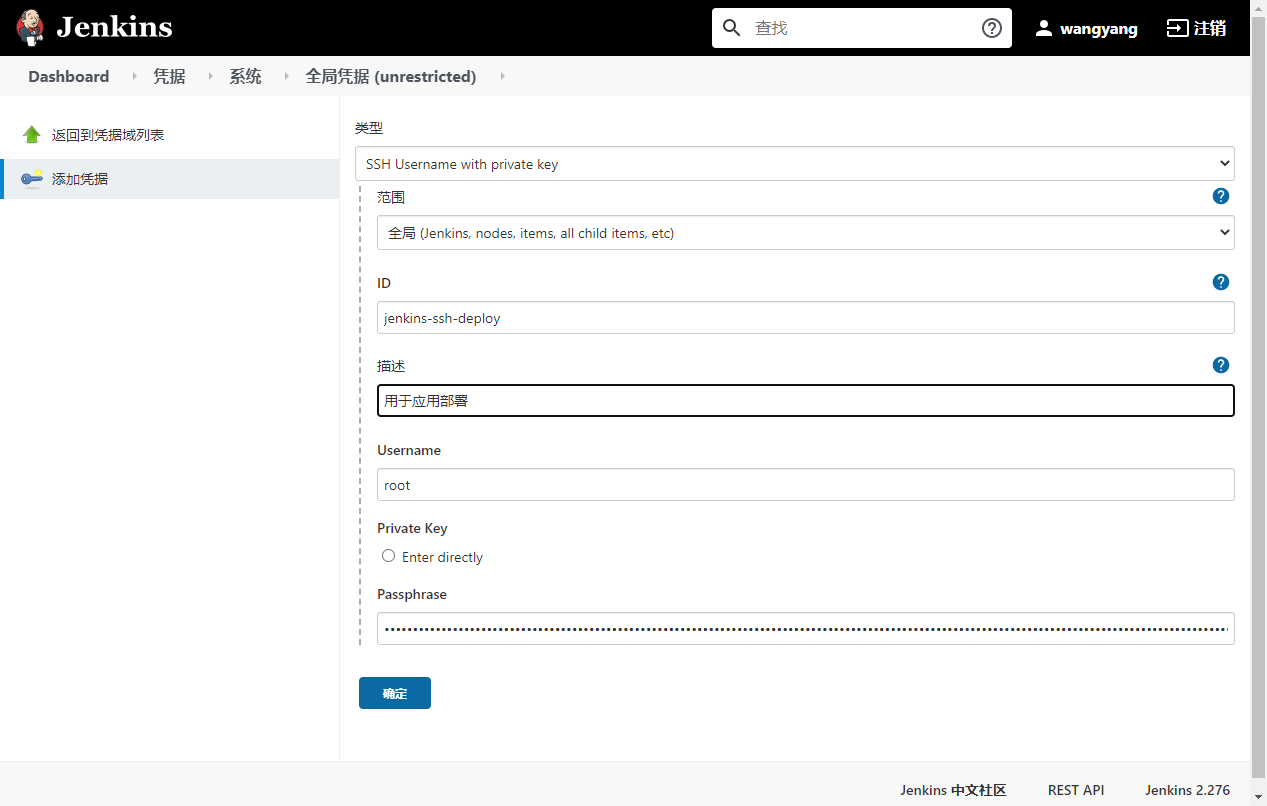
Task: Open the 范围 scope dropdown
Action: tap(806, 233)
